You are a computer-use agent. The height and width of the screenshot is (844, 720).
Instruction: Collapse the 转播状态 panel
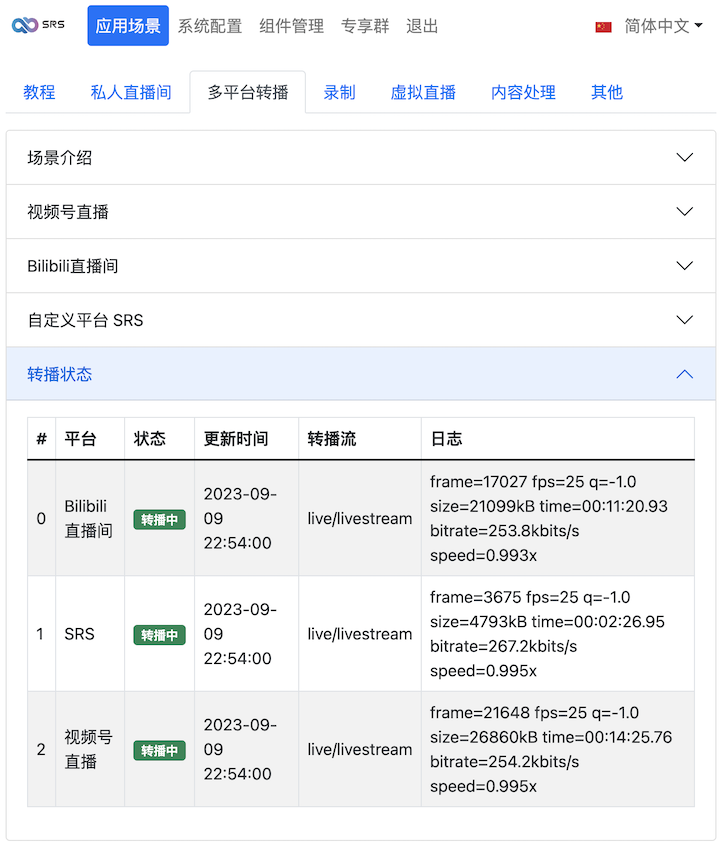tap(360, 374)
